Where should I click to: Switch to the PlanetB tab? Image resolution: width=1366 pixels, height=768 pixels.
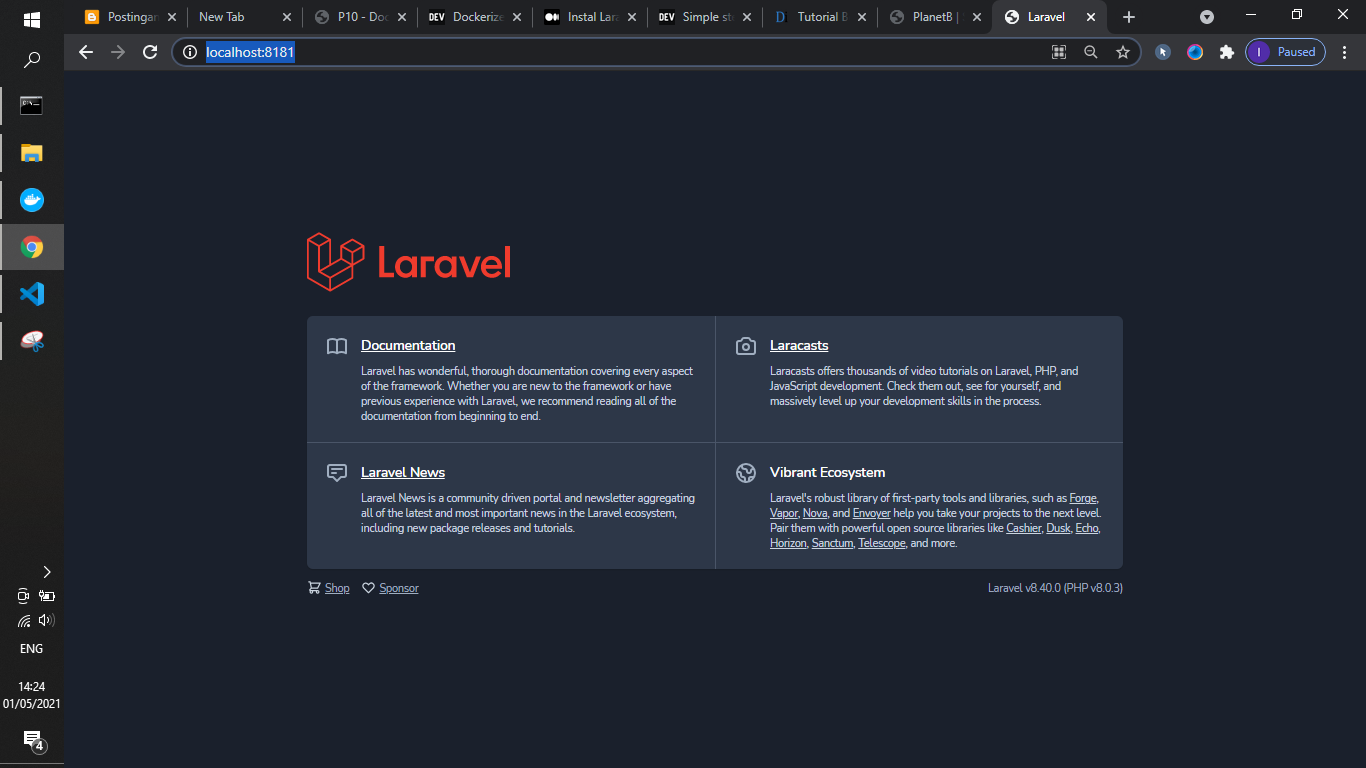[x=934, y=17]
